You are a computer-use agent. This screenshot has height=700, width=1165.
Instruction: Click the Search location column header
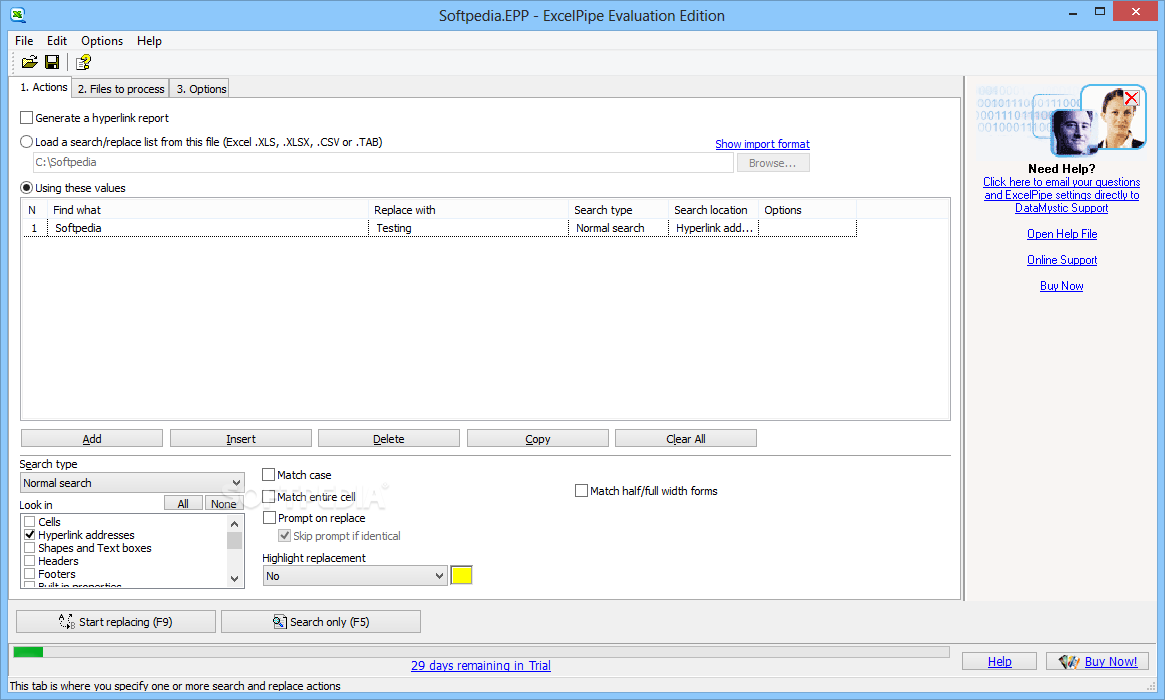click(714, 210)
